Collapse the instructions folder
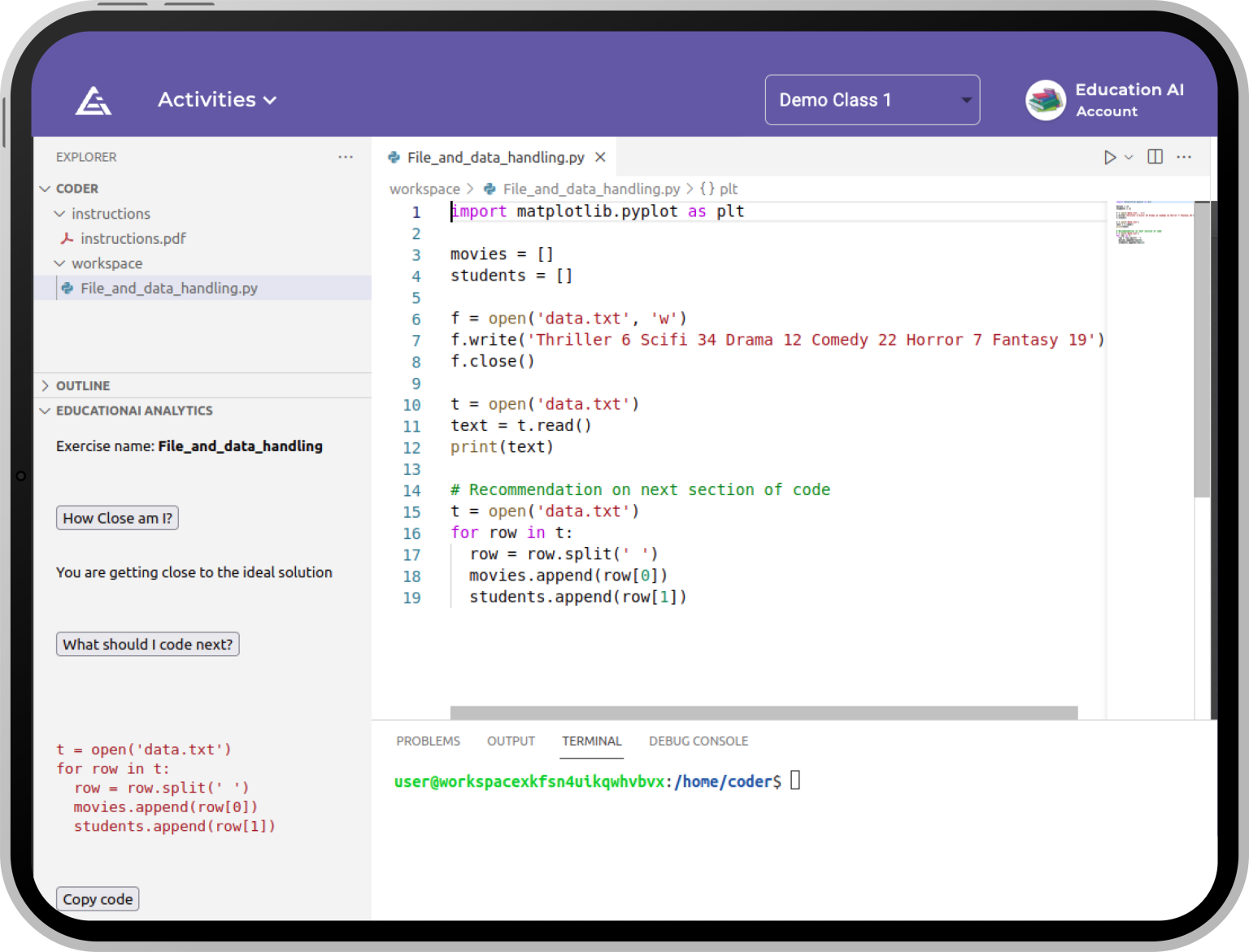The width and height of the screenshot is (1249, 952). click(59, 214)
